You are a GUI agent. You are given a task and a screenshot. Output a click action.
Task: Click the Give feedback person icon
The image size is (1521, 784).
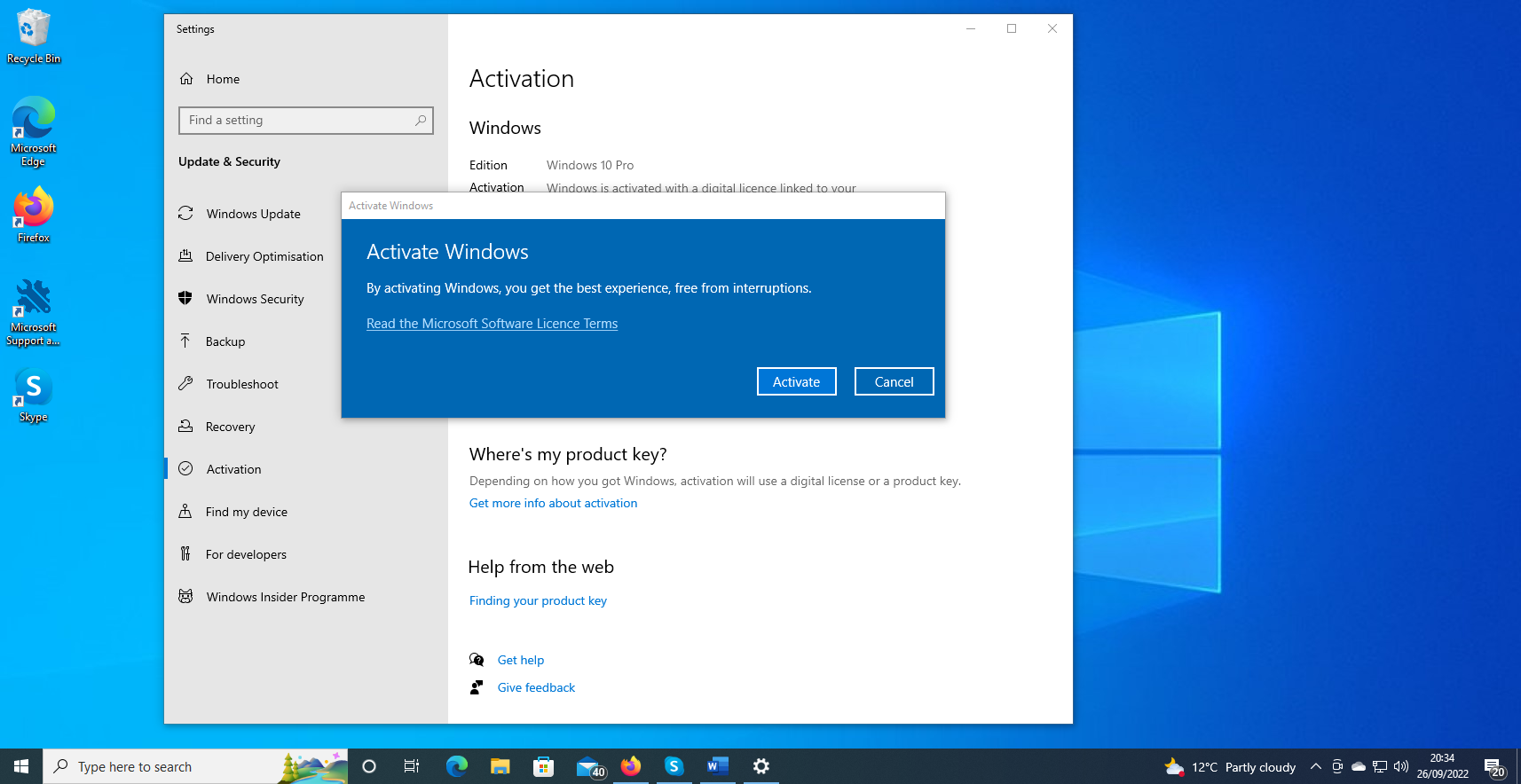(x=477, y=687)
